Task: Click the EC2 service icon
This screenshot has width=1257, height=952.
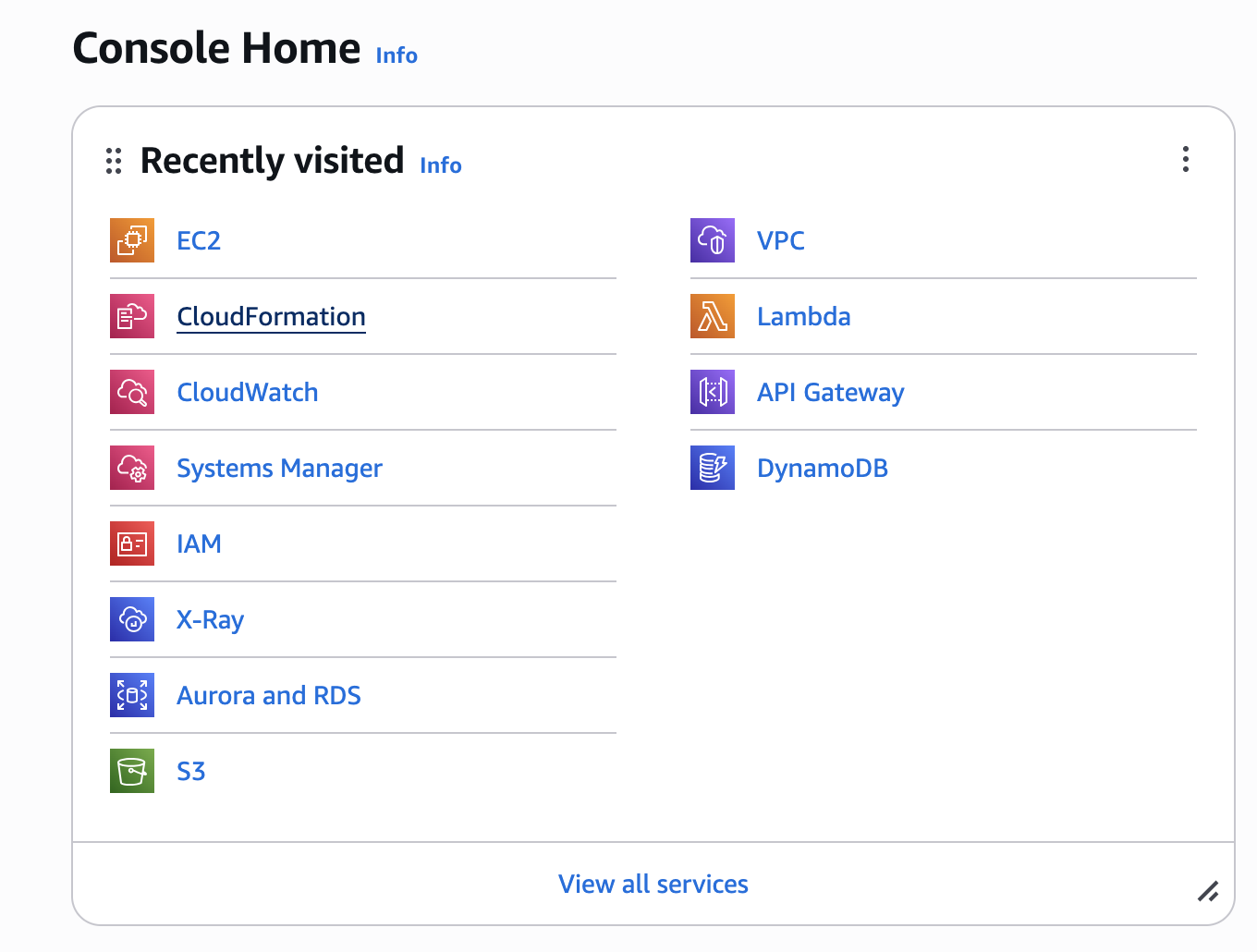Action: pyautogui.click(x=131, y=240)
